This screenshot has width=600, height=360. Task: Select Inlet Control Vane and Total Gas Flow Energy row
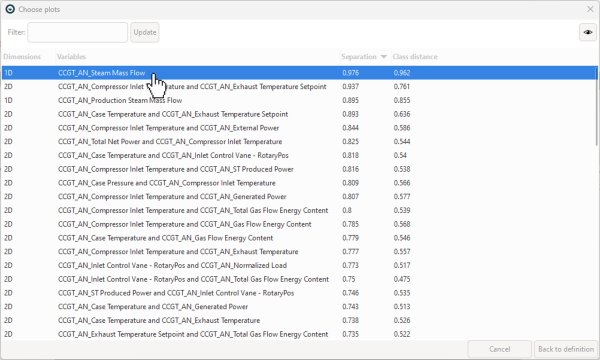tap(299, 279)
